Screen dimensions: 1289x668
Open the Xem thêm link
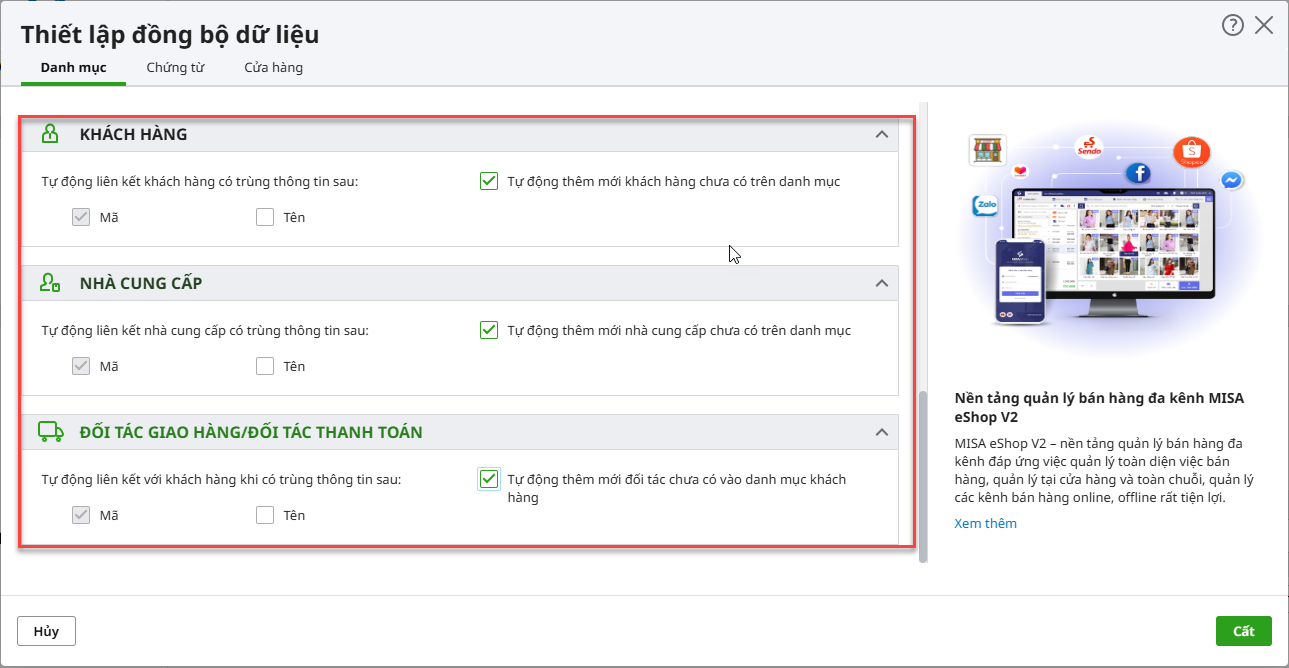pyautogui.click(x=985, y=523)
